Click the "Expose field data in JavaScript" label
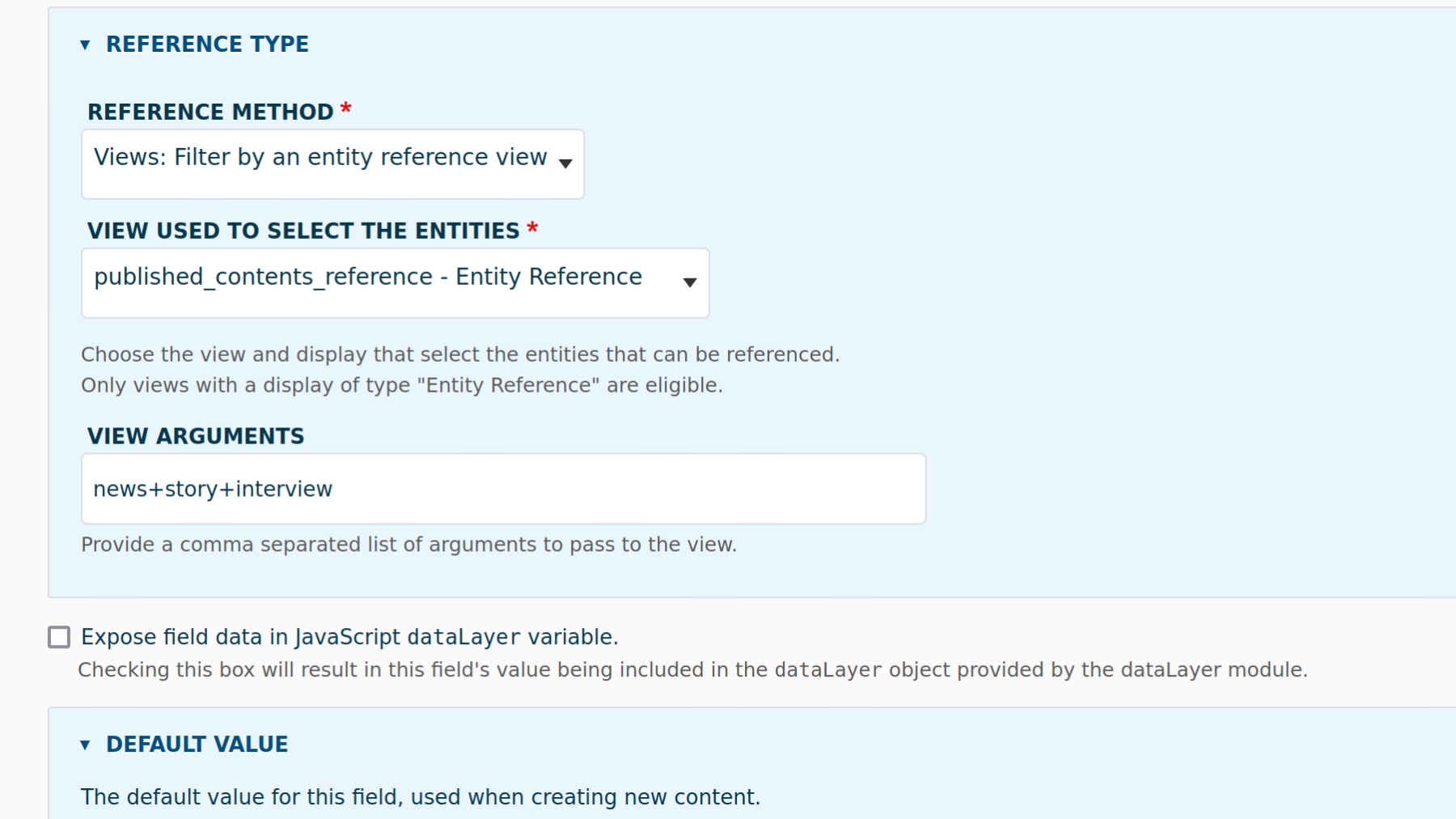This screenshot has height=819, width=1456. 349,637
